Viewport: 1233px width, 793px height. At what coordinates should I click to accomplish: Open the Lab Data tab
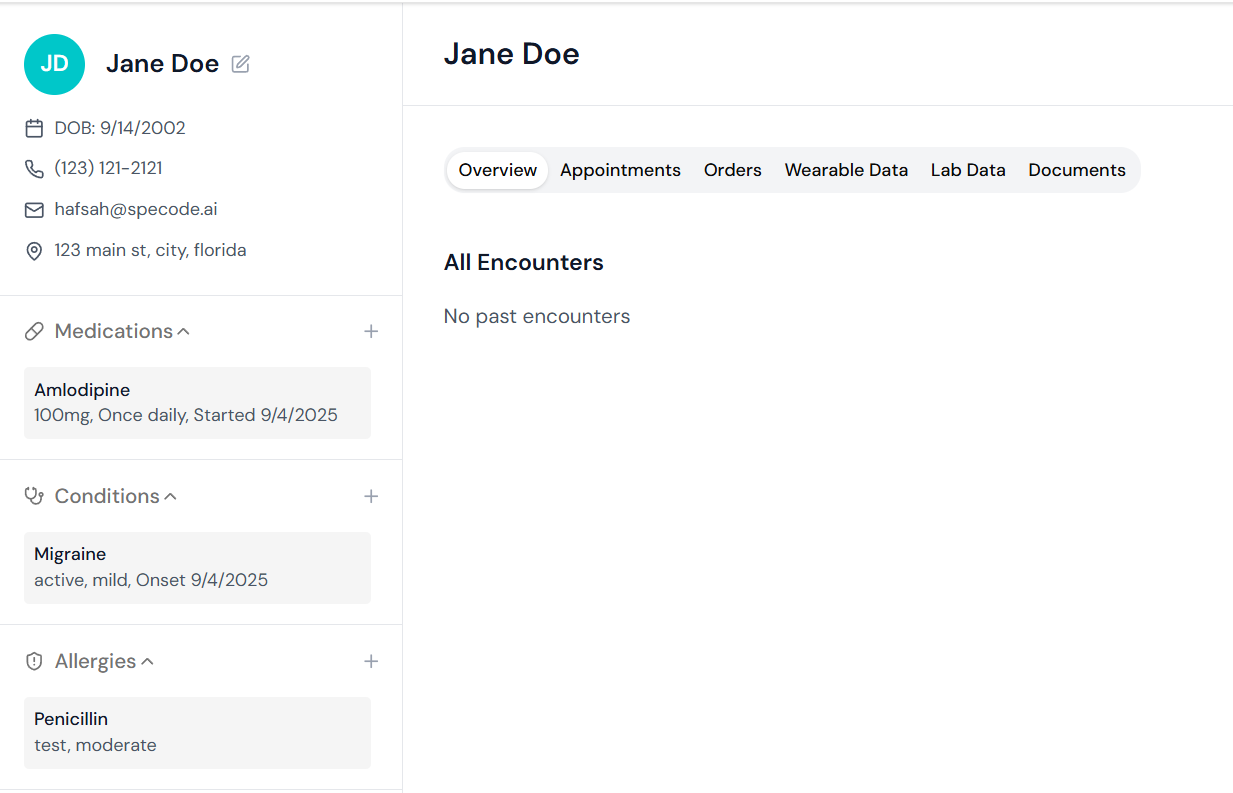pos(967,170)
